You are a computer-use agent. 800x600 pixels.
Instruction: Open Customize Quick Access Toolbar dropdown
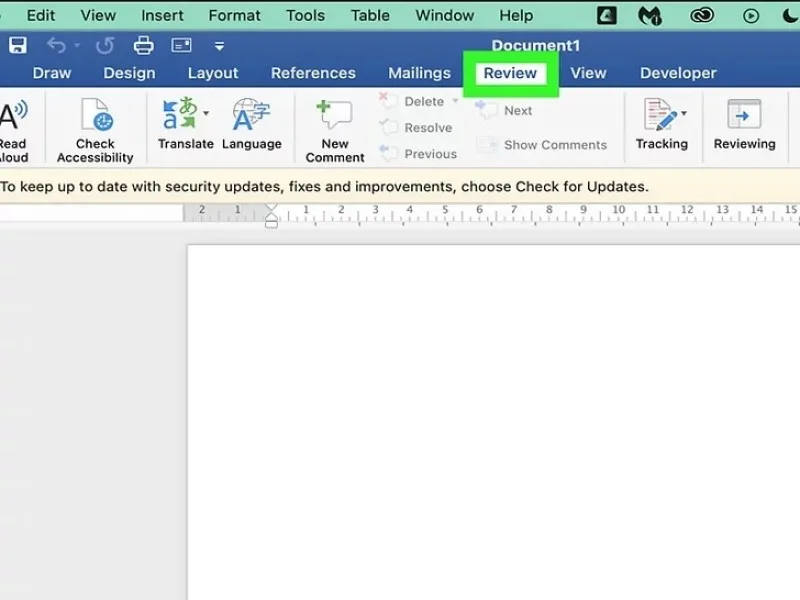click(x=219, y=46)
